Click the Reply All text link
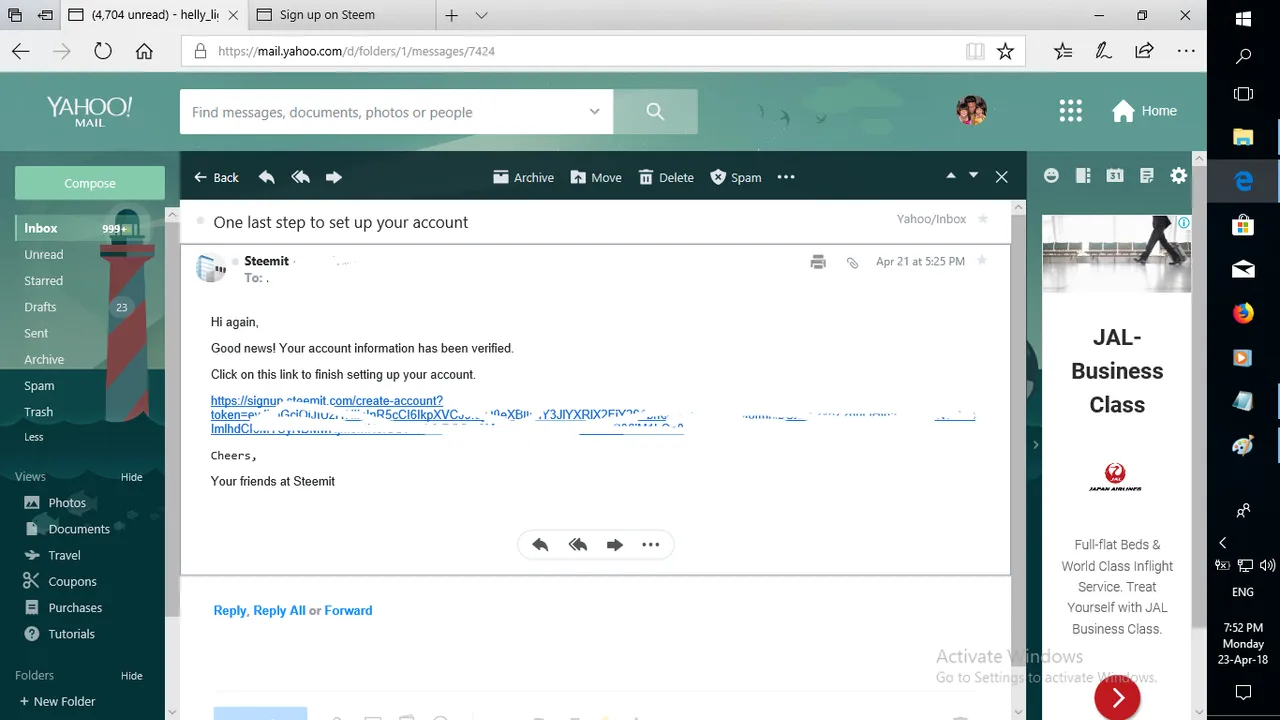Screen dimensions: 1280x720 279,610
